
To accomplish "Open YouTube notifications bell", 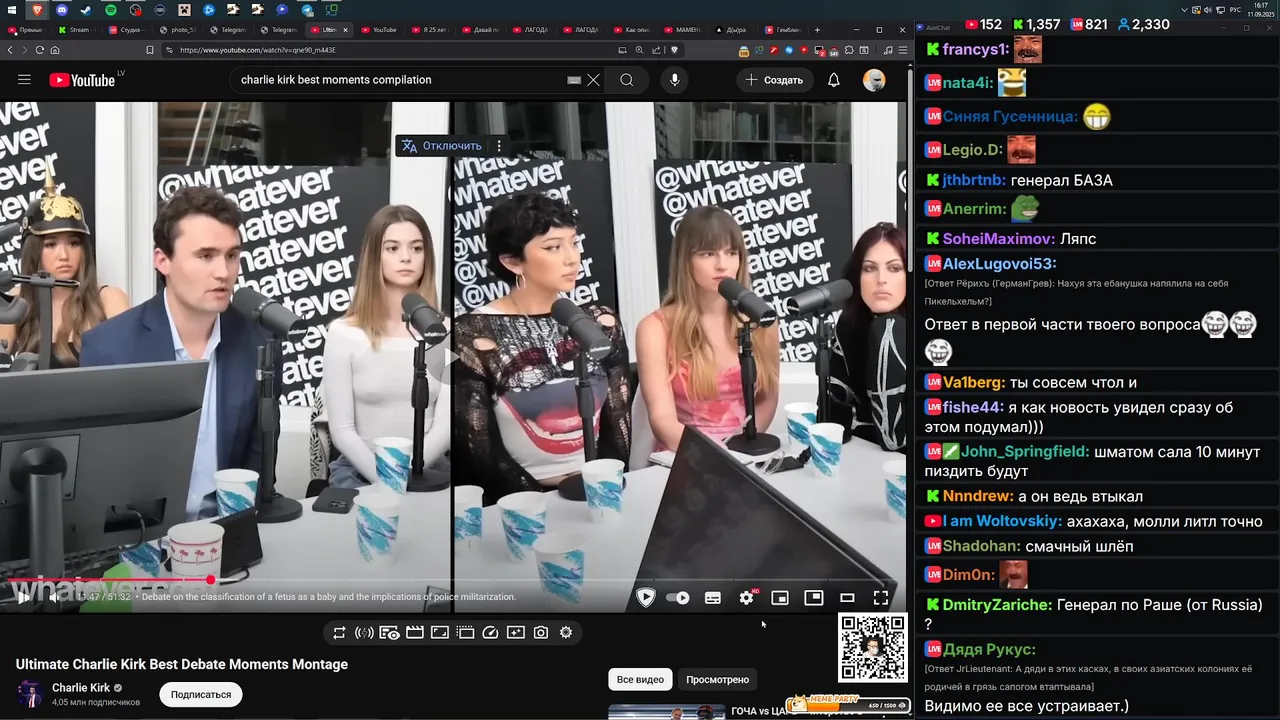I will (x=834, y=80).
